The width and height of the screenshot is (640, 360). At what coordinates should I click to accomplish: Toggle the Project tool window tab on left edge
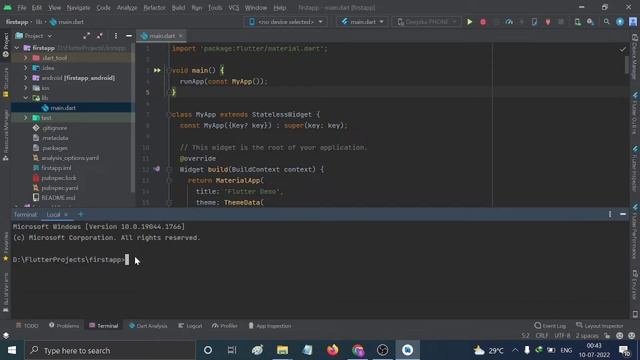(5, 45)
